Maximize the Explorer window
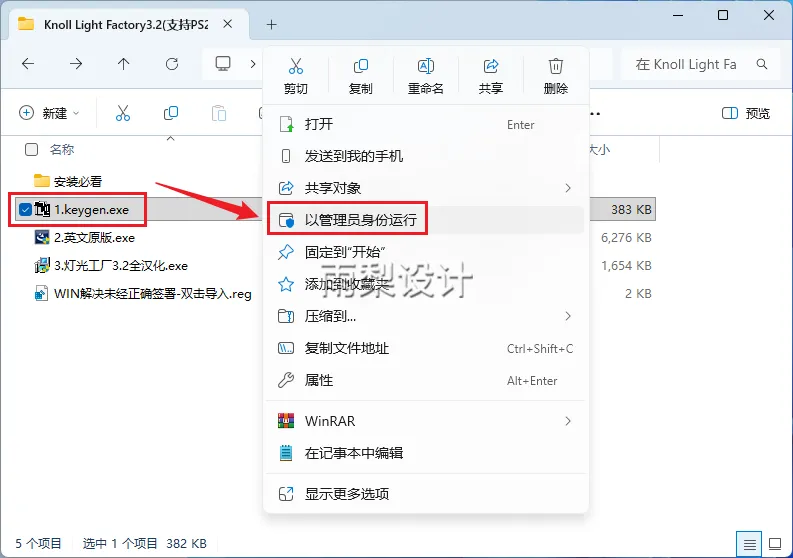The image size is (793, 558). [723, 15]
